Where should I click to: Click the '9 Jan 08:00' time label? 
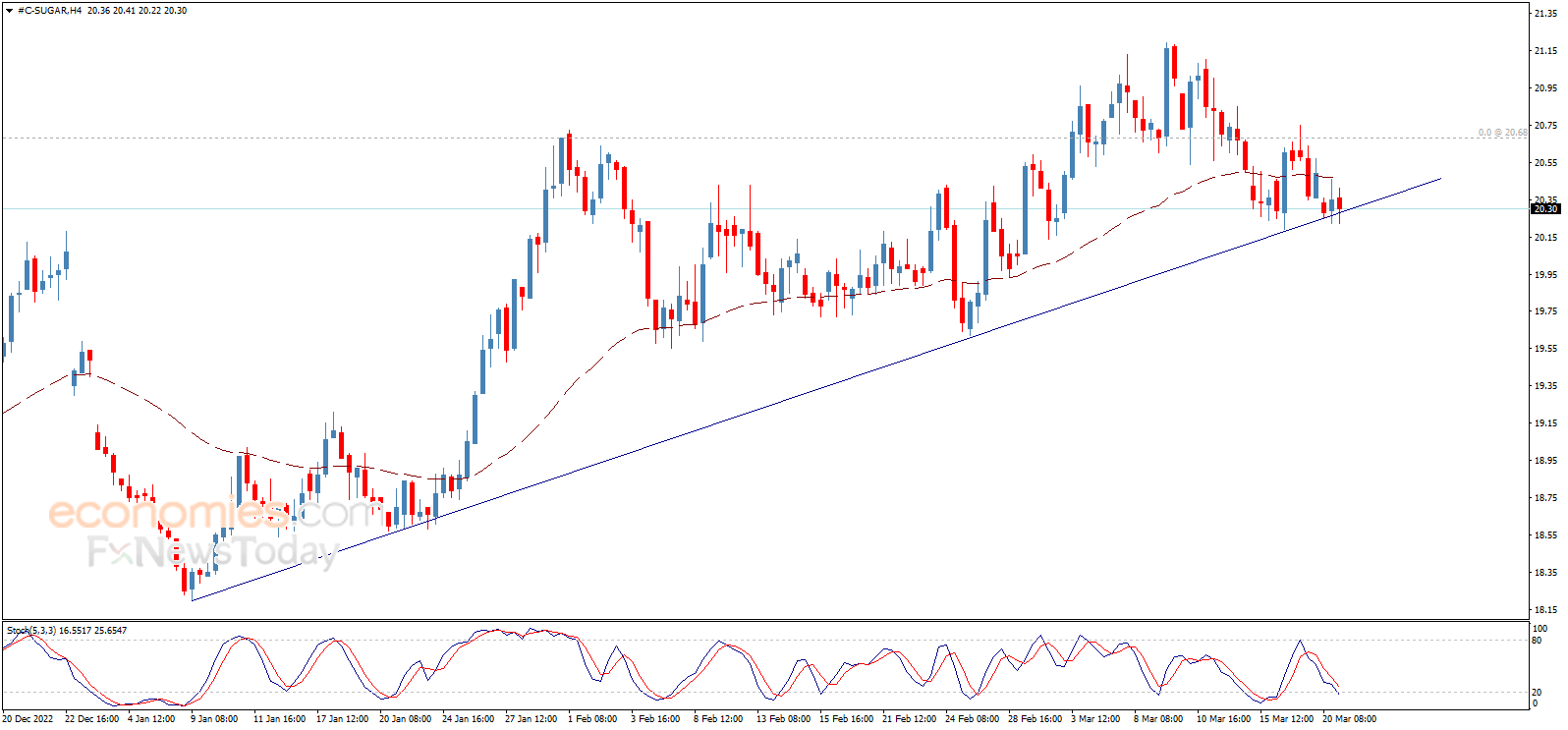pyautogui.click(x=214, y=719)
